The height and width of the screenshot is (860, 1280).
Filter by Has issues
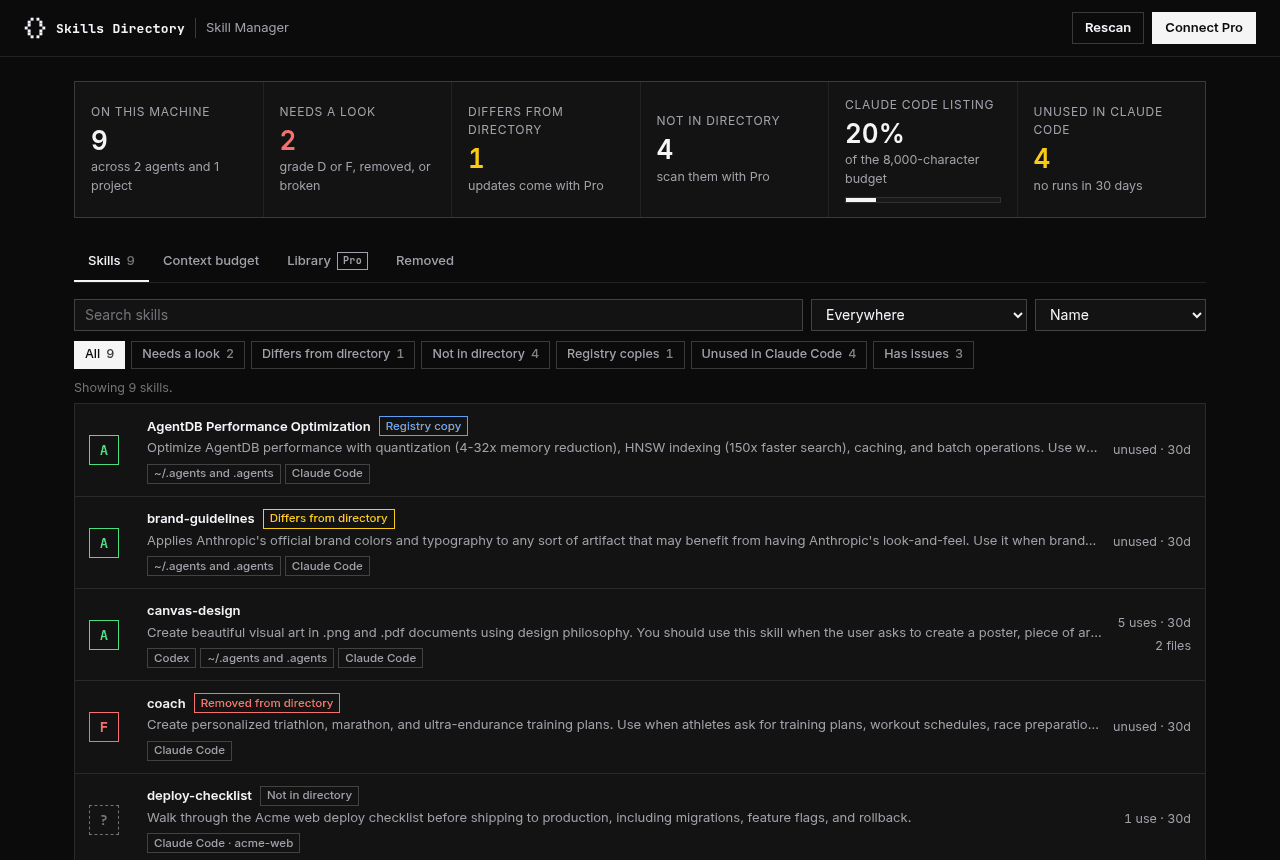pos(923,354)
